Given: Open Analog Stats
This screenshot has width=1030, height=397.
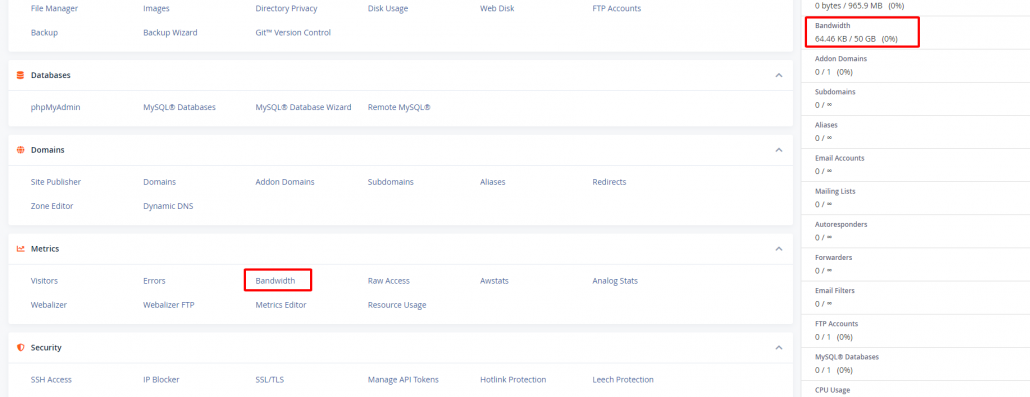Looking at the screenshot, I should click(616, 281).
